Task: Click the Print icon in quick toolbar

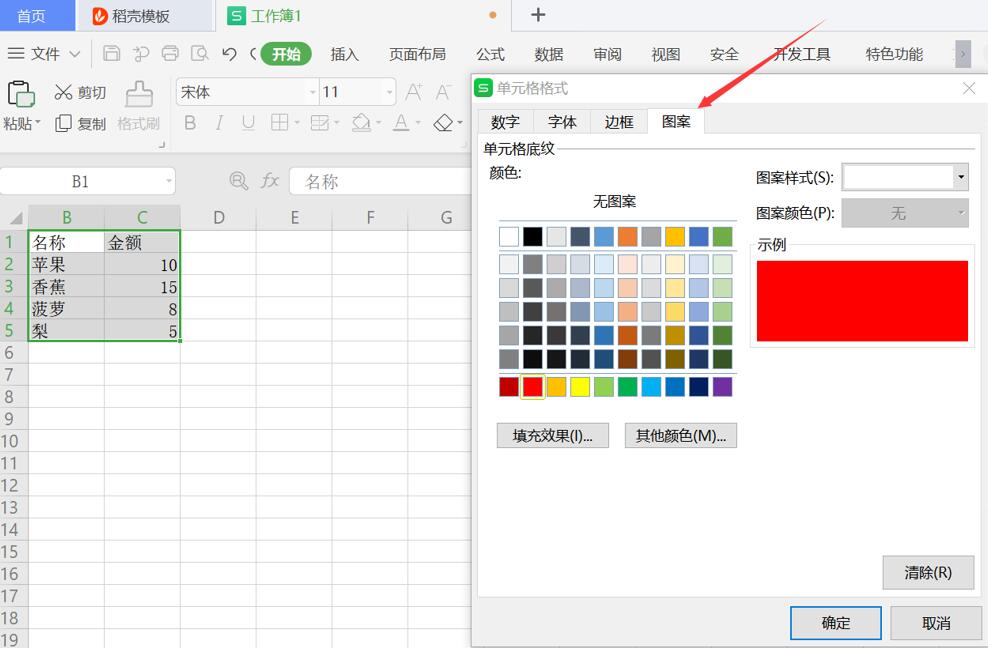Action: 170,54
